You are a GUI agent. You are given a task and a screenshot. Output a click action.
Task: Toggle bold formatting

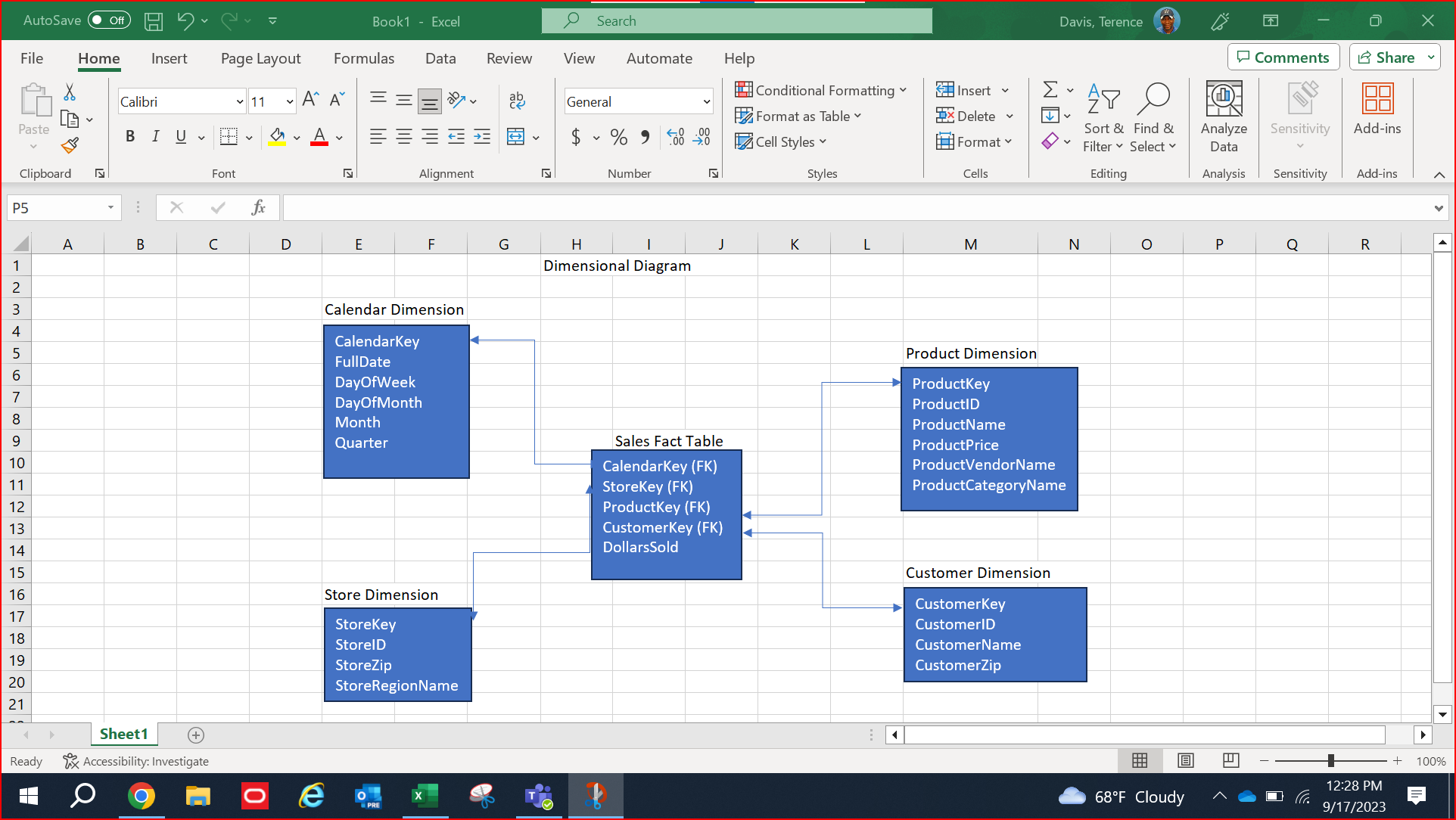(x=130, y=137)
